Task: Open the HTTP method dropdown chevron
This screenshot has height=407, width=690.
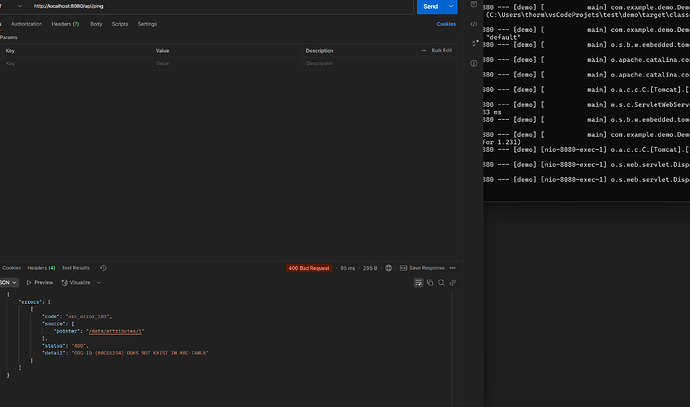Action: click(x=19, y=6)
